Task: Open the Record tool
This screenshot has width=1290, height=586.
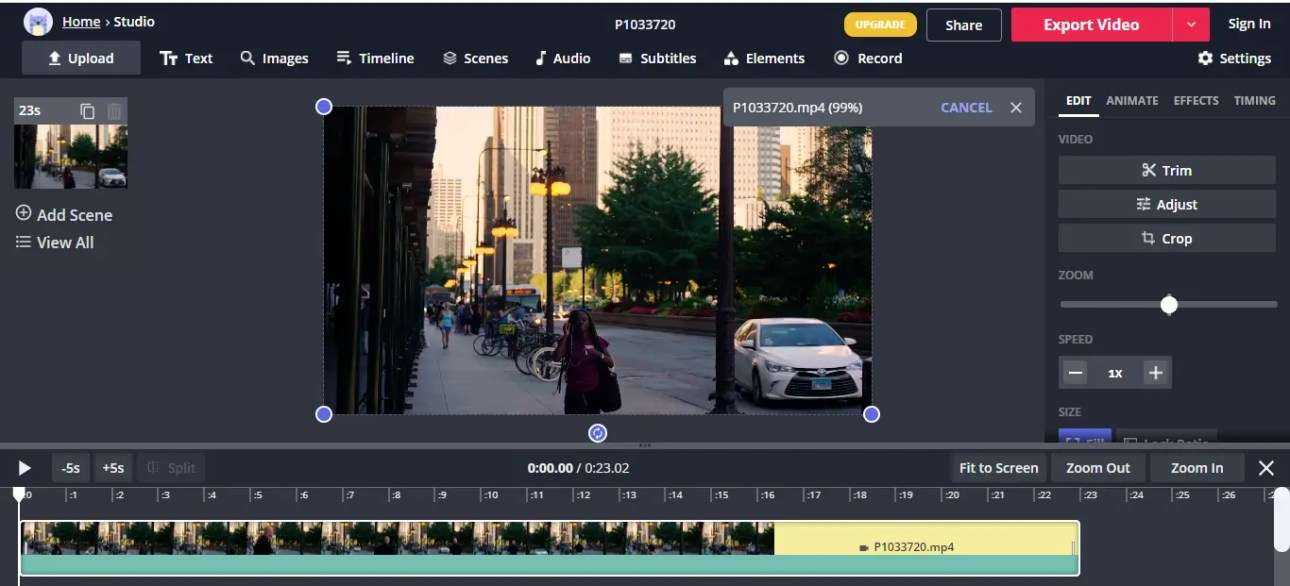Action: coord(868,58)
